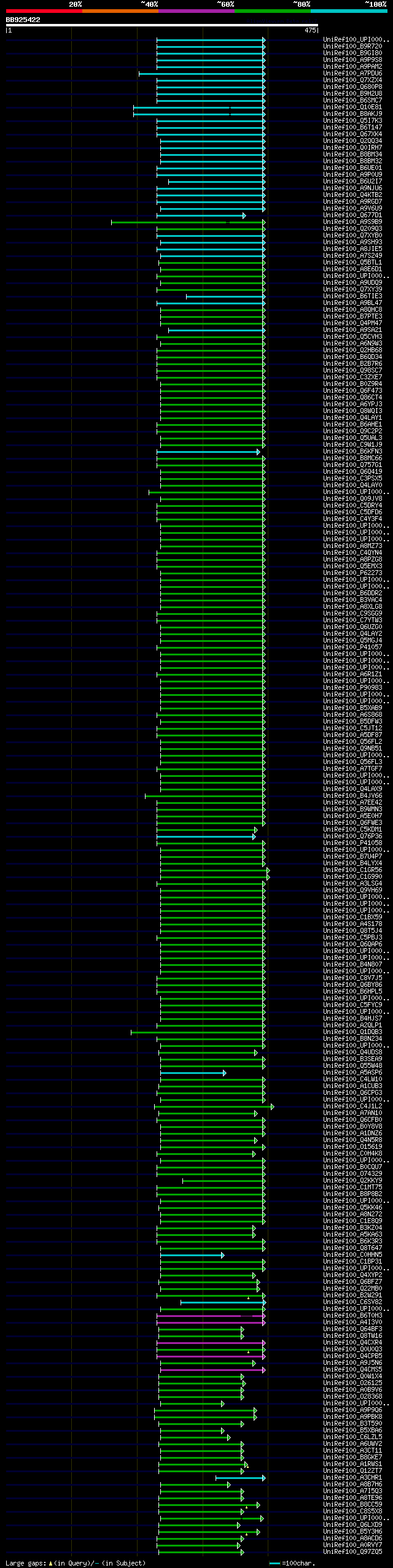Click the subject label UniRef100_B9GI80
This screenshot has height=1568, width=393.
[x=352, y=53]
